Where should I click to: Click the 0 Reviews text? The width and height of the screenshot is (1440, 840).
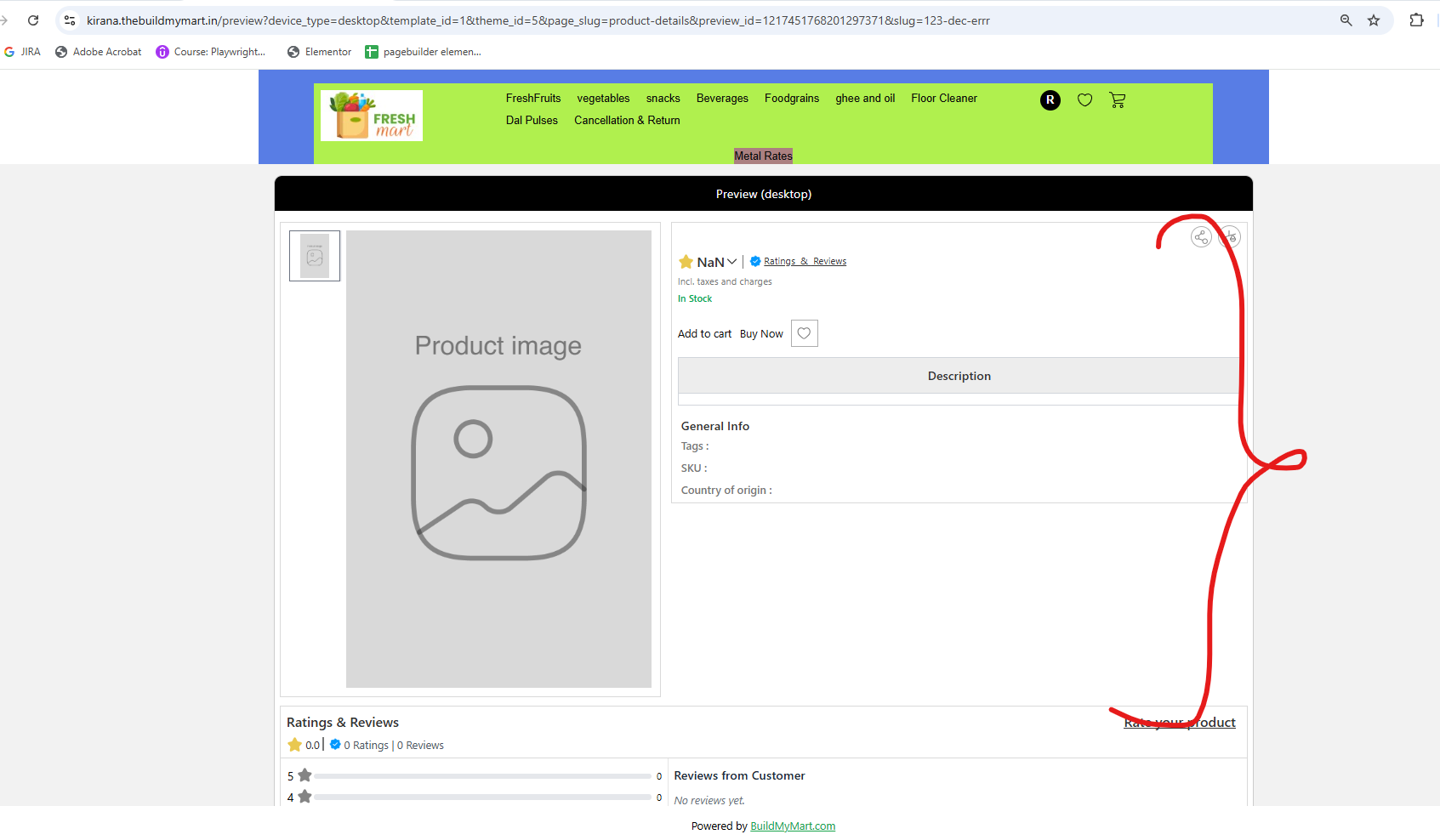pyautogui.click(x=420, y=746)
